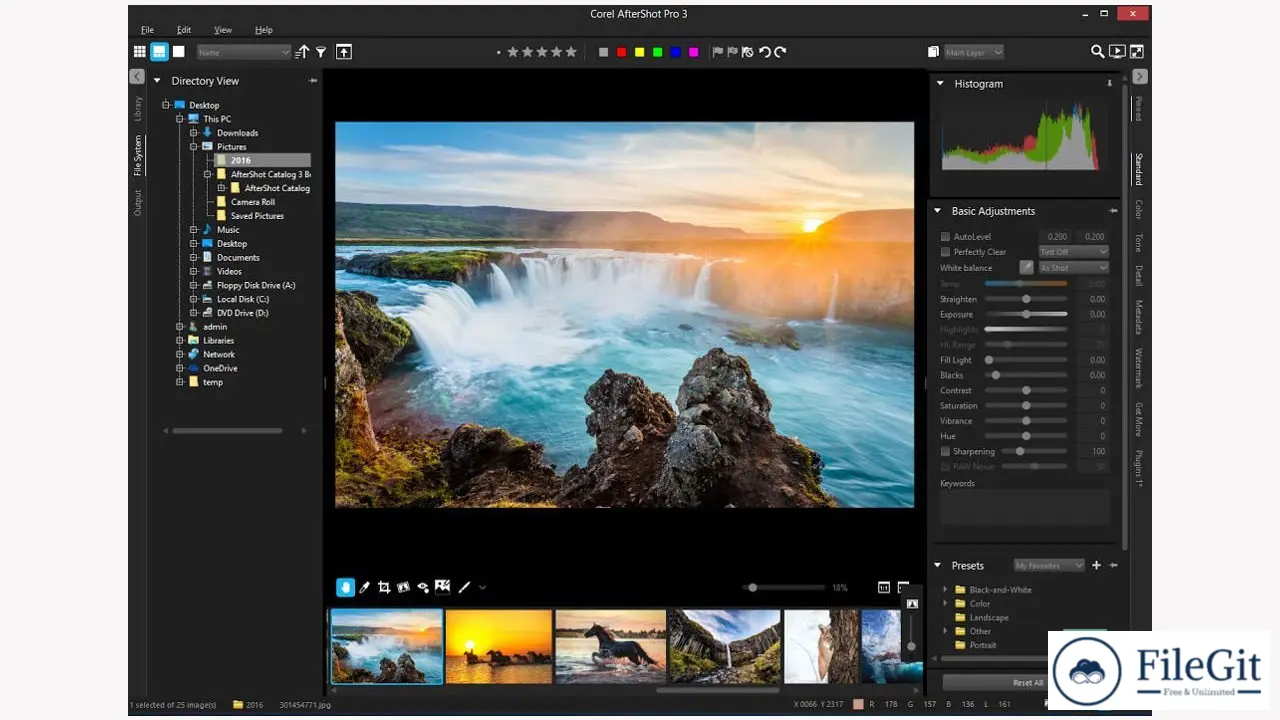Enable the Sharpening checkbox
1280x720 pixels.
(945, 452)
